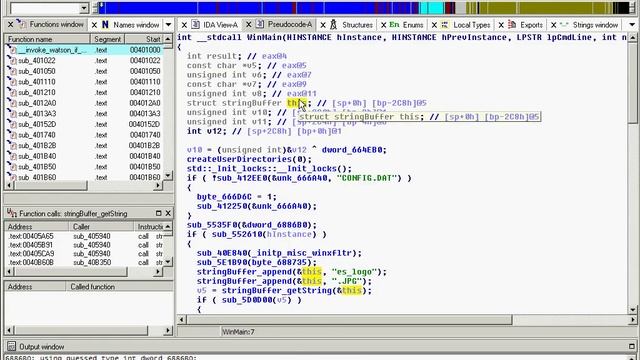
Task: Click the Function calls panel icon
Action: pyautogui.click(x=11, y=213)
